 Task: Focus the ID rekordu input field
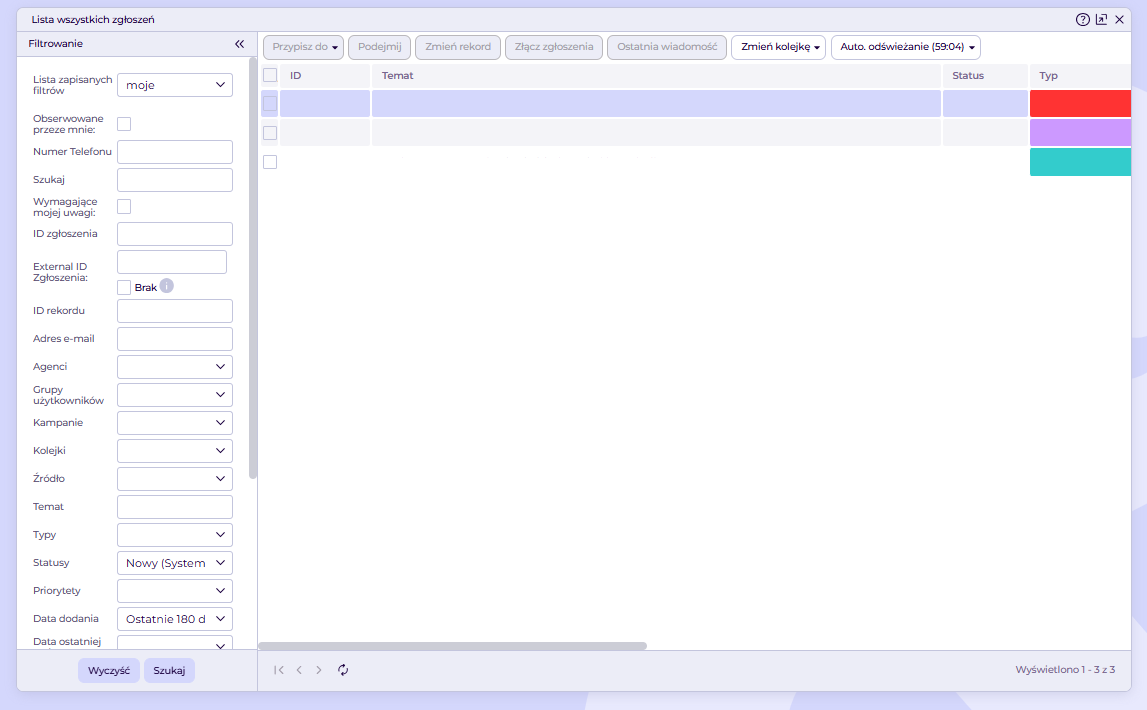pos(175,311)
